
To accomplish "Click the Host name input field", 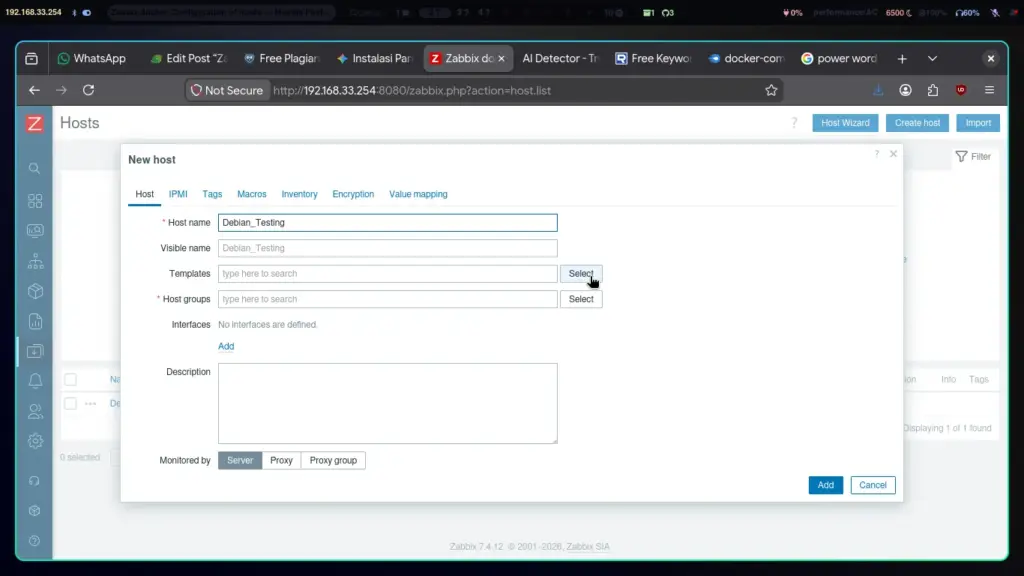I will click(387, 223).
